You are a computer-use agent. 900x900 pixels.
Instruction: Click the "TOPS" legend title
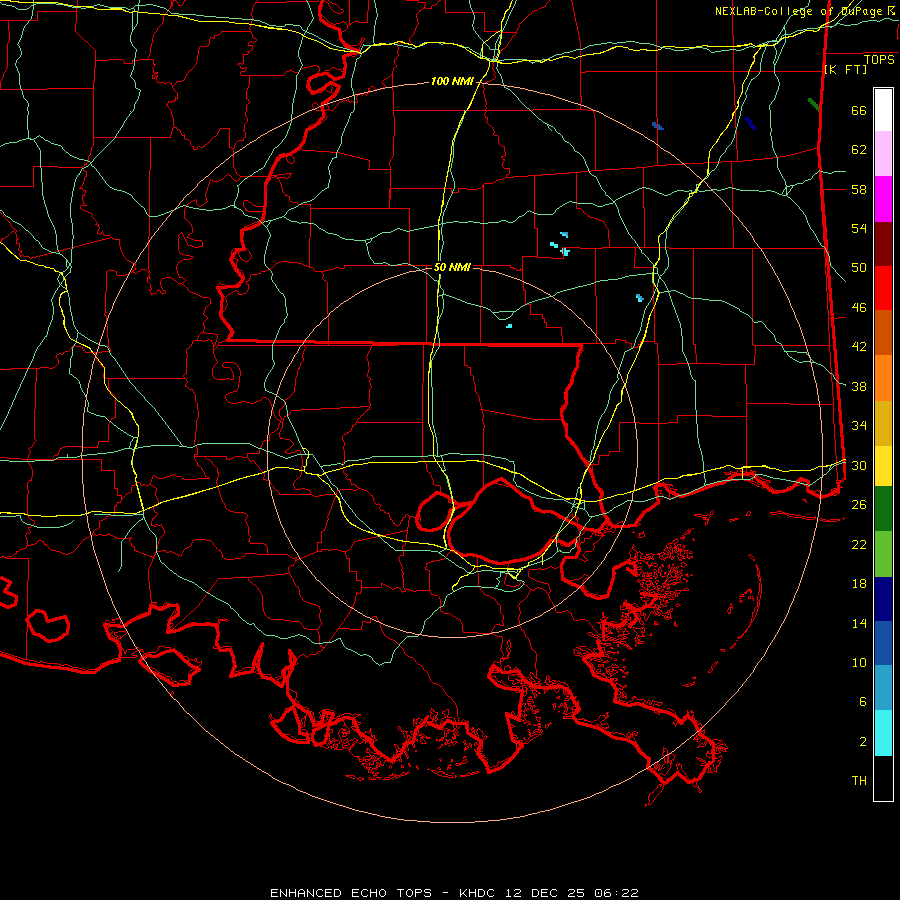pos(879,60)
